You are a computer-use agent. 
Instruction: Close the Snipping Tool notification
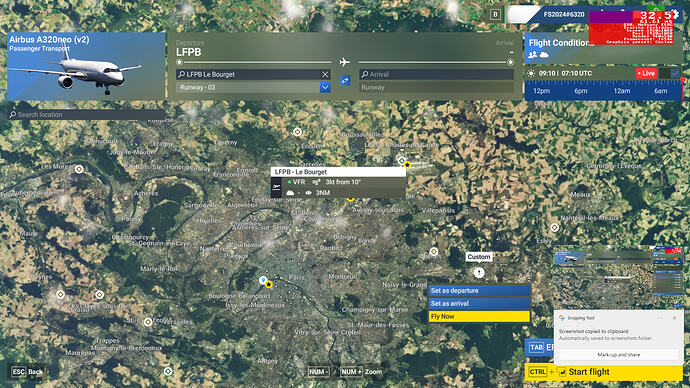[x=675, y=318]
